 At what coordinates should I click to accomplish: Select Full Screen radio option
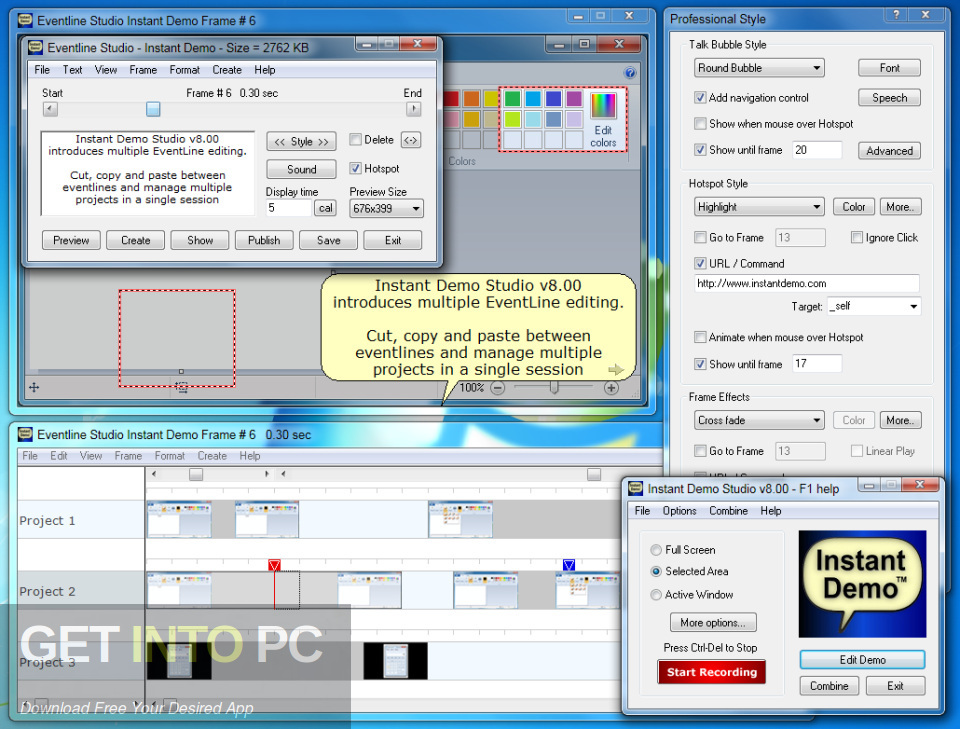click(x=656, y=550)
